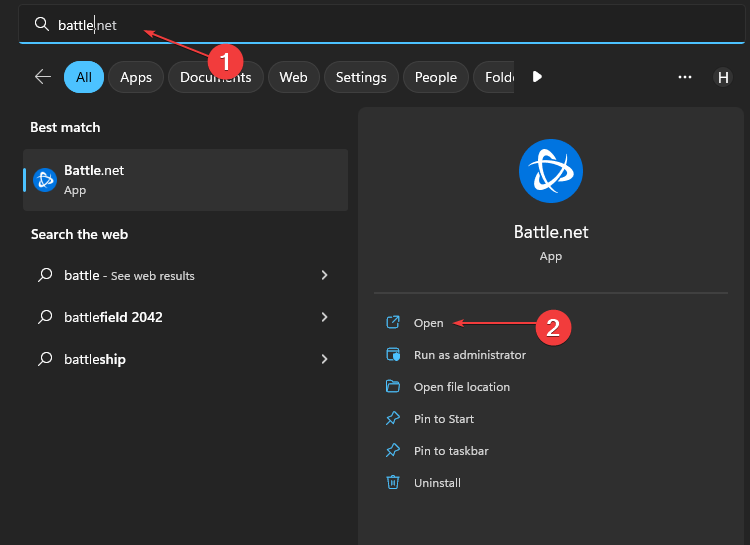
Task: Choose Open file location
Action: pyautogui.click(x=462, y=387)
